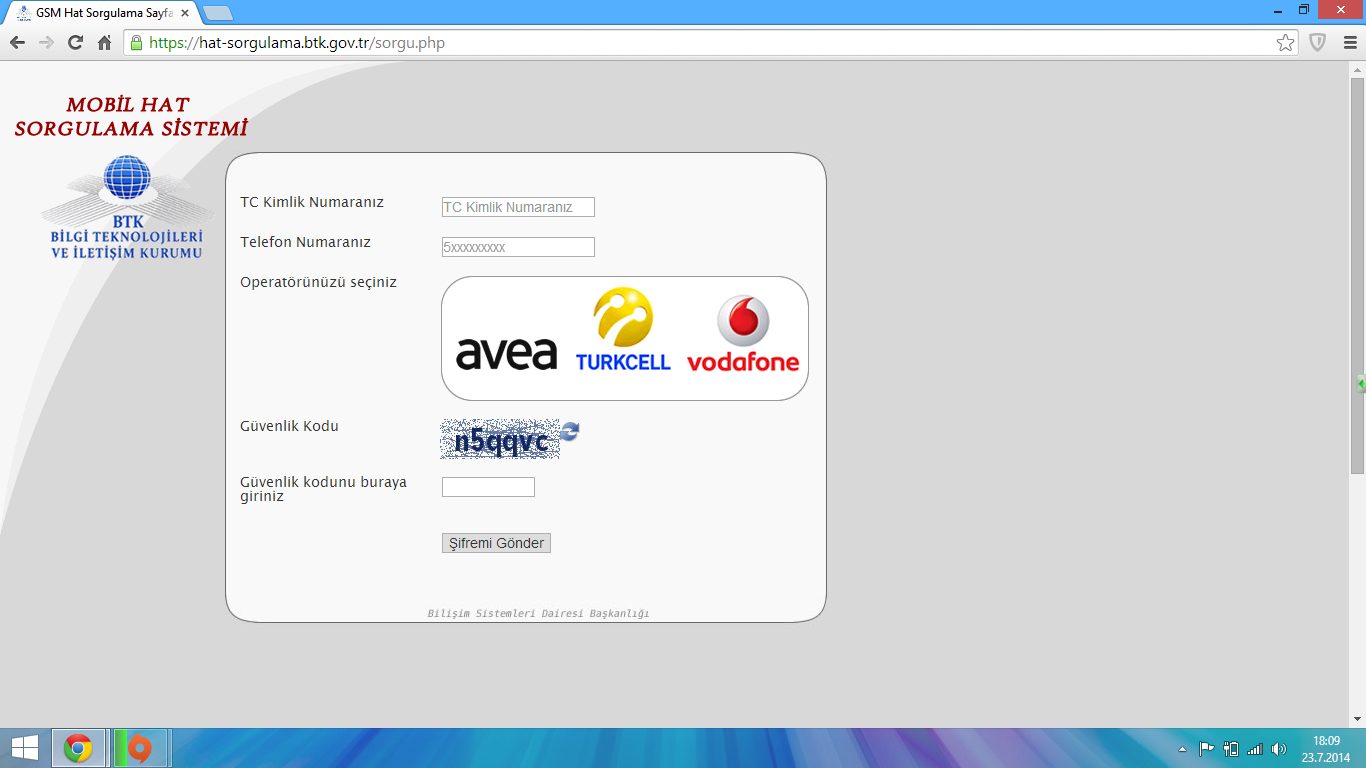The height and width of the screenshot is (768, 1366).
Task: Click the scrollbar up arrow
Action: pyautogui.click(x=1357, y=69)
